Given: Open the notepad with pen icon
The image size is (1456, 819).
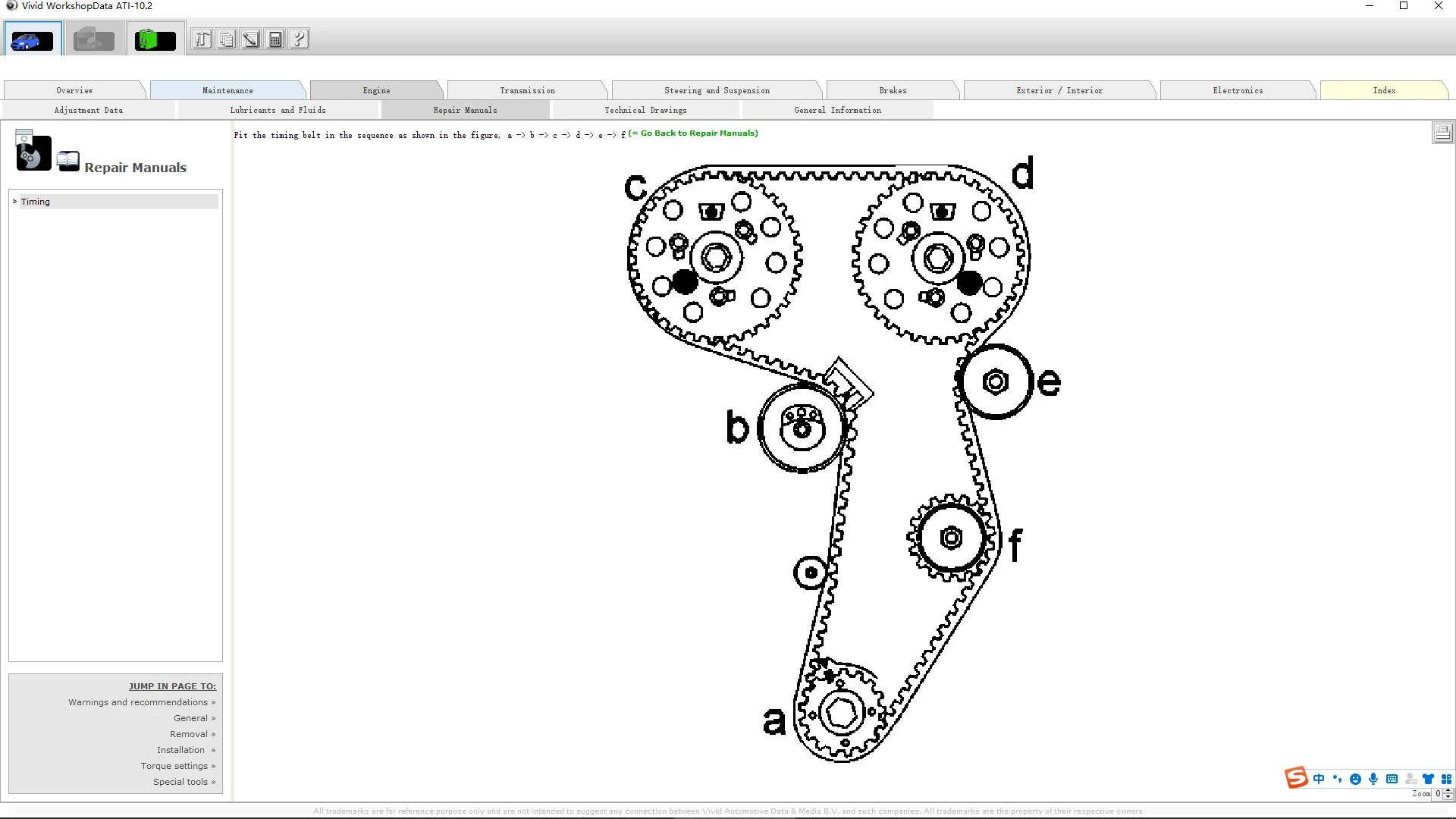Looking at the screenshot, I should [251, 39].
